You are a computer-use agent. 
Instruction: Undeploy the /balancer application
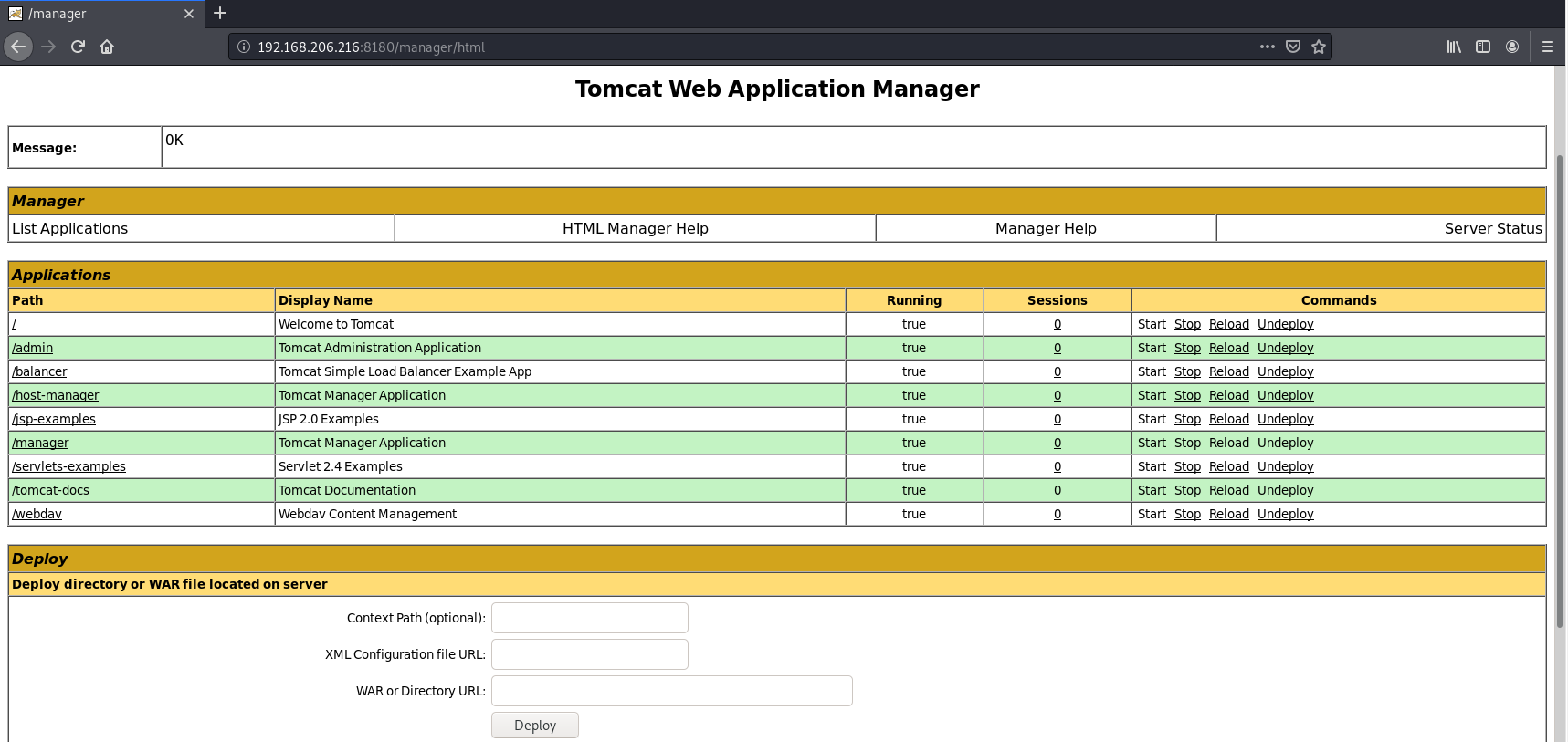(x=1286, y=371)
